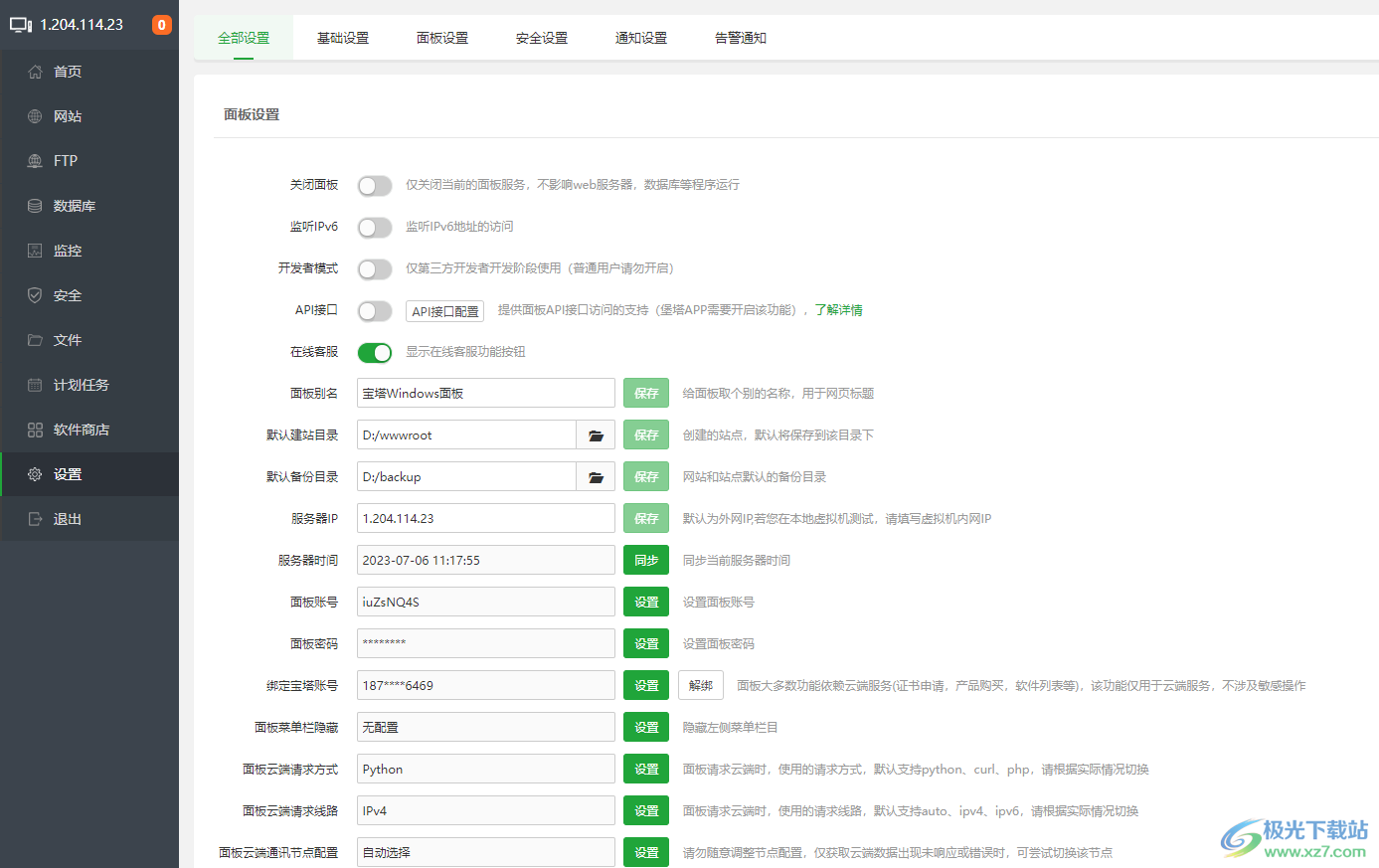Screen dimensions: 1379x868
Task: Click the 面板云端请求线路 field showing IPv4
Action: click(486, 811)
